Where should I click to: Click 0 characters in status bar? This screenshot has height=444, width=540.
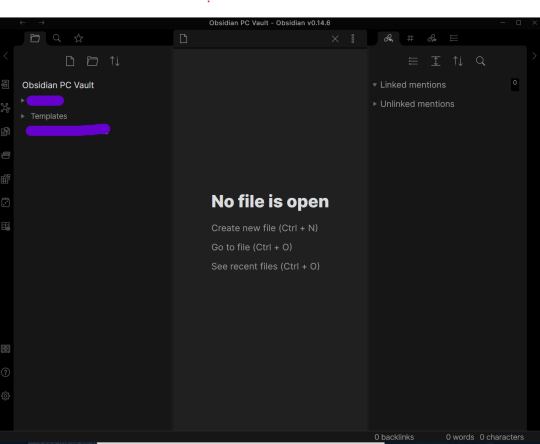point(502,437)
